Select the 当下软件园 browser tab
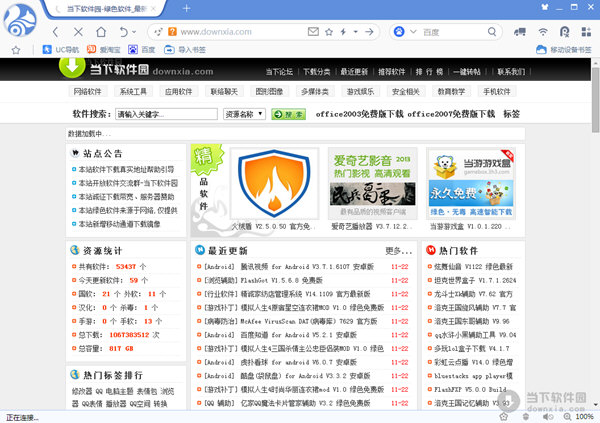600x423 pixels. click(105, 9)
